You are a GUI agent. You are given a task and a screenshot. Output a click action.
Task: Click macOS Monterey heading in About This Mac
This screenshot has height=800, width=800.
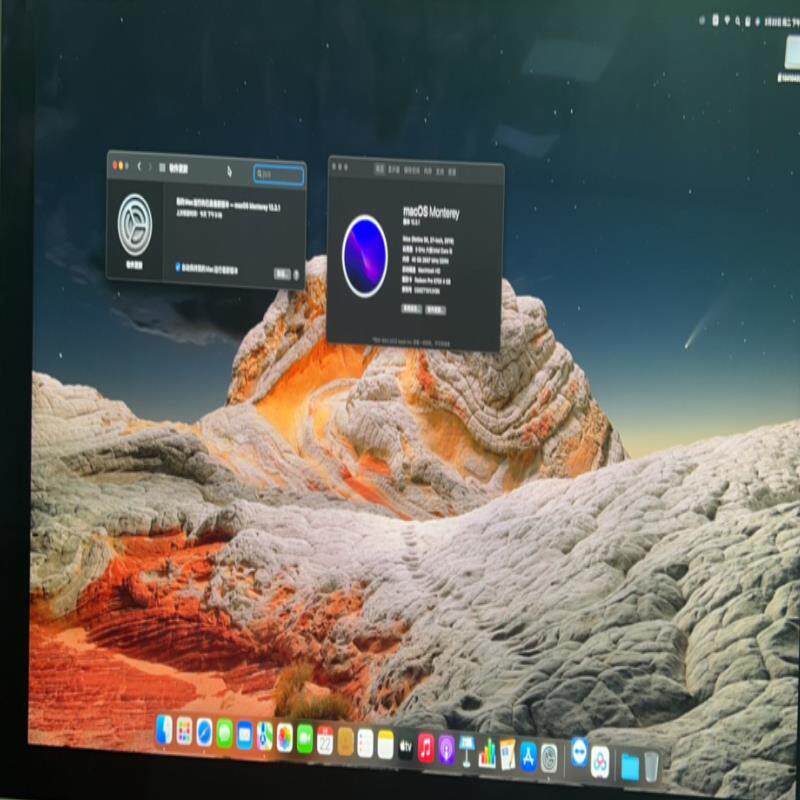coord(431,212)
